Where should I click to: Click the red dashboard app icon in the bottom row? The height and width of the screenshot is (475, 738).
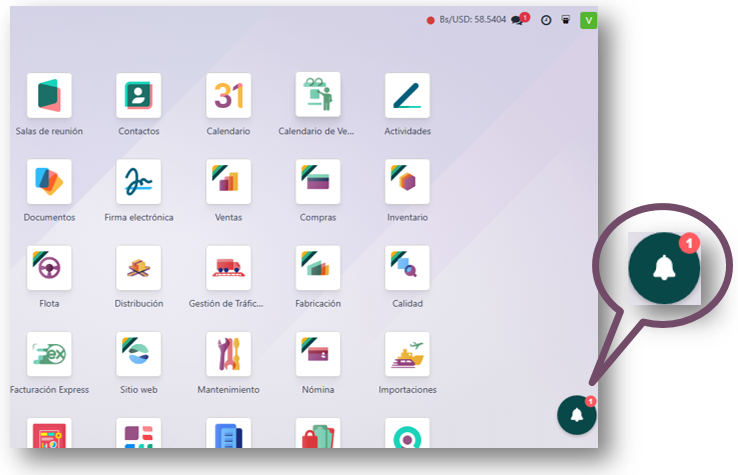[x=49, y=433]
